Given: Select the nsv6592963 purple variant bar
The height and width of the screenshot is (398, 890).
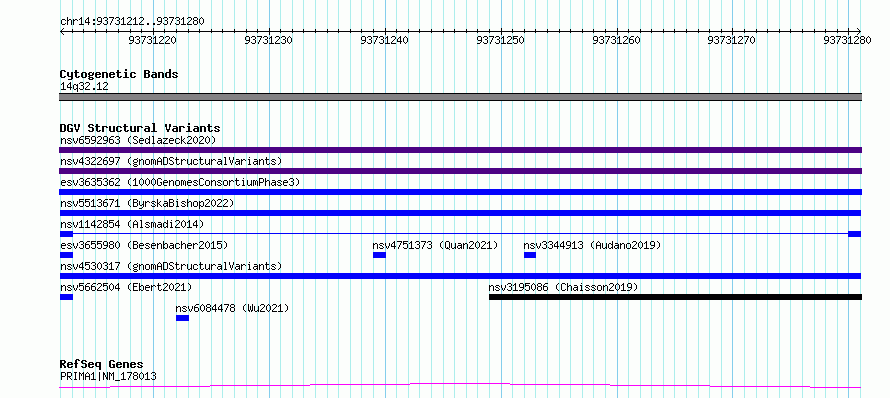Looking at the screenshot, I should [x=460, y=150].
